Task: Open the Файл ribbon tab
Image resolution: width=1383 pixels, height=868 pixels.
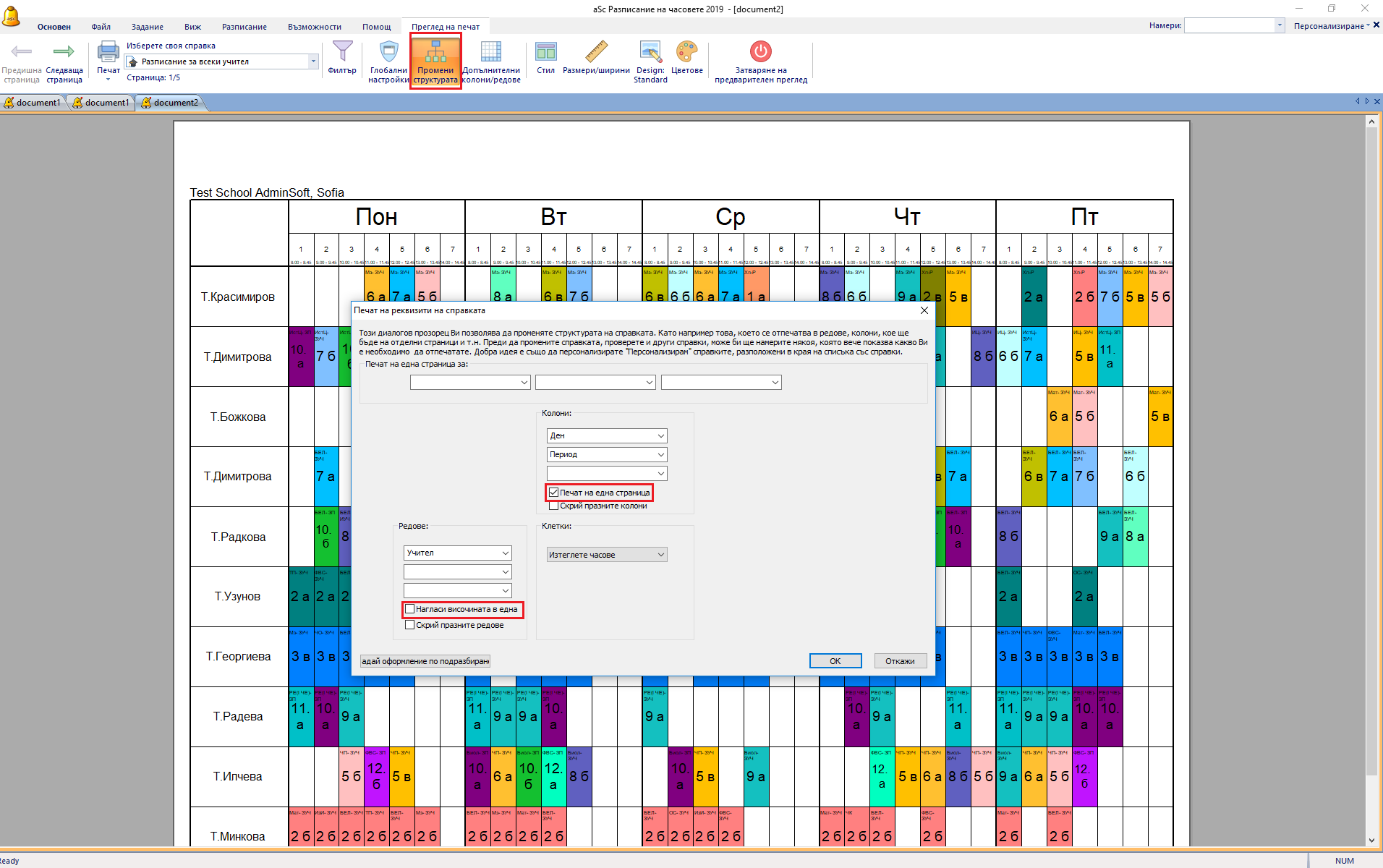Action: pos(101,27)
